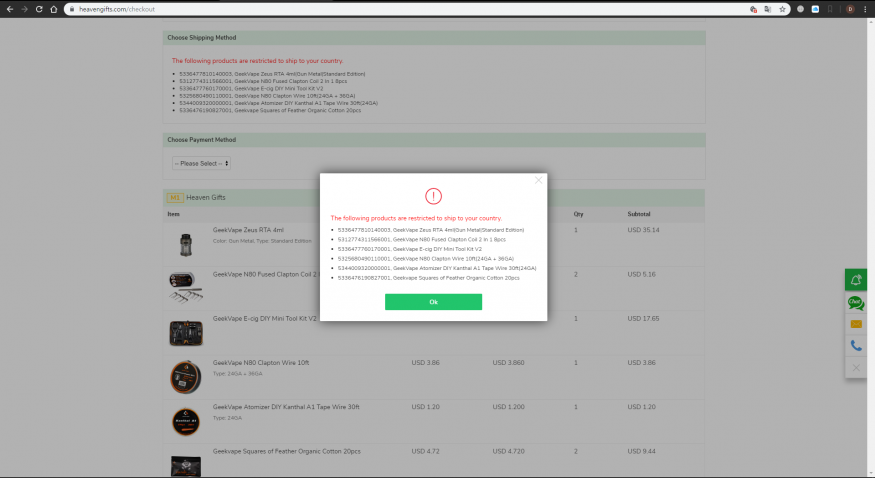Open E-cig DIY Mini Tool Kit thumbnail
Viewport: 875px width, 478px height.
(186, 333)
